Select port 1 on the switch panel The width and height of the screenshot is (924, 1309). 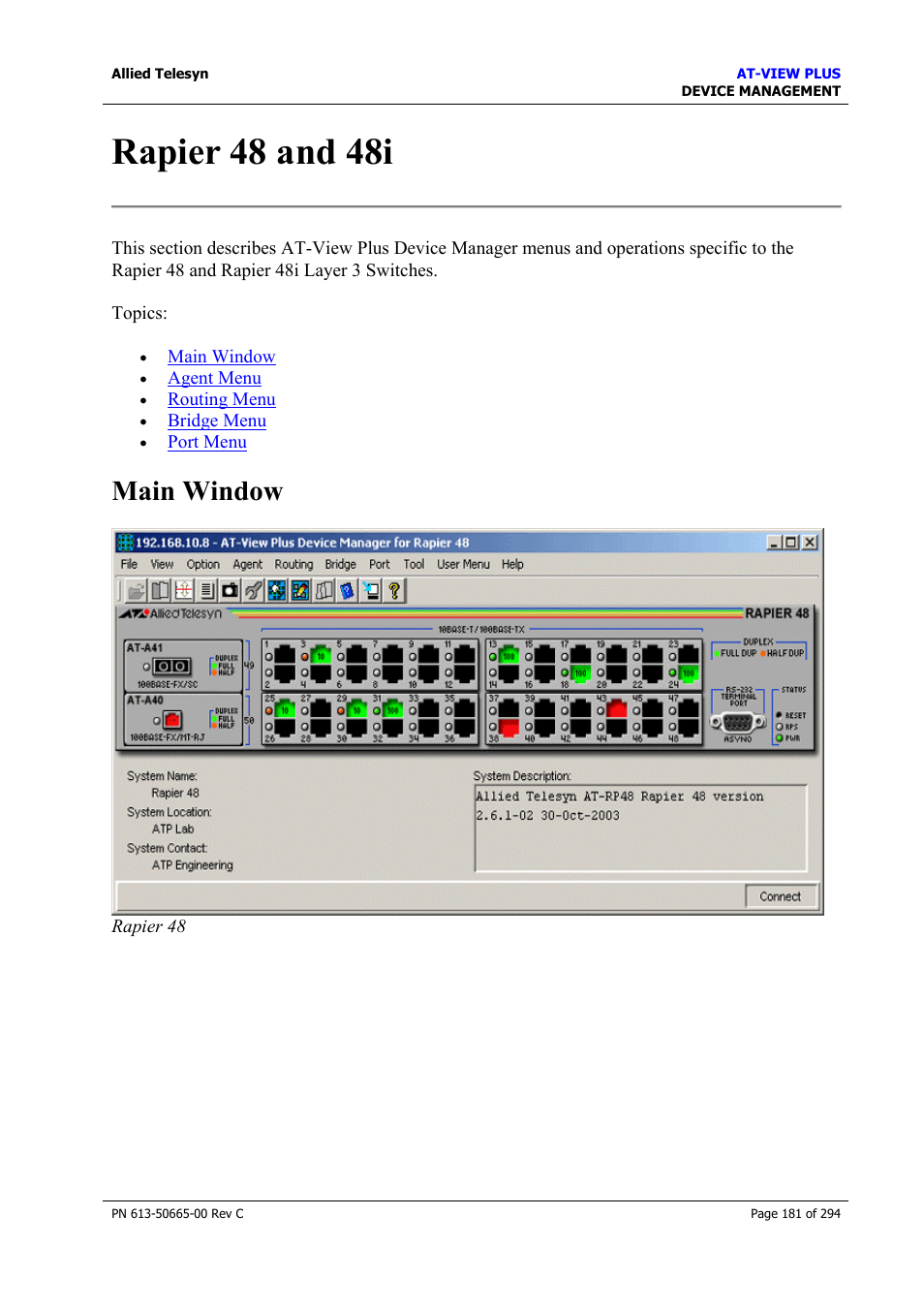pos(285,656)
